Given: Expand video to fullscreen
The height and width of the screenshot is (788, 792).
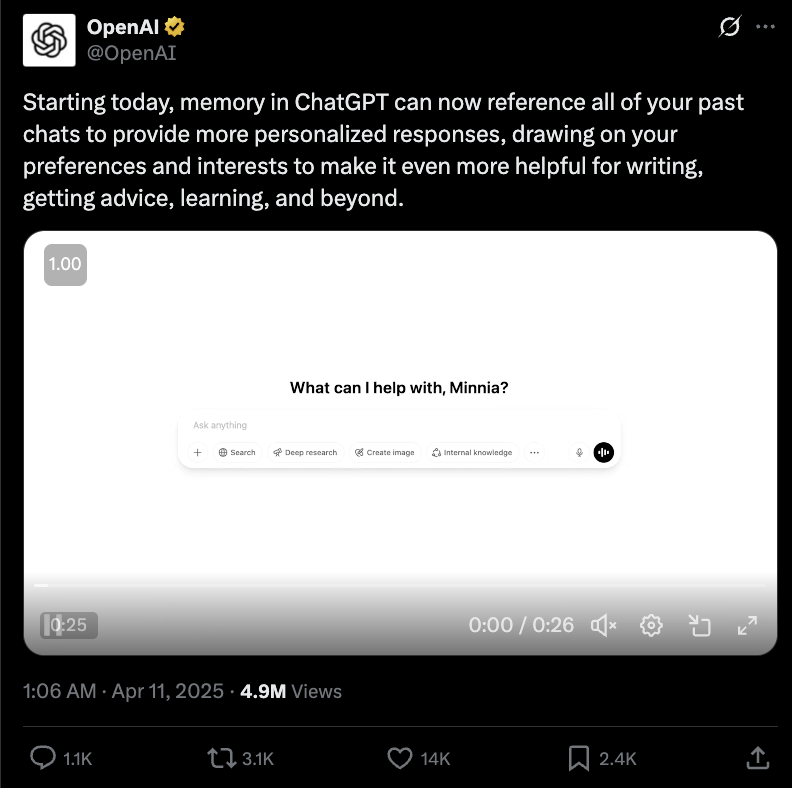Looking at the screenshot, I should click(x=747, y=626).
